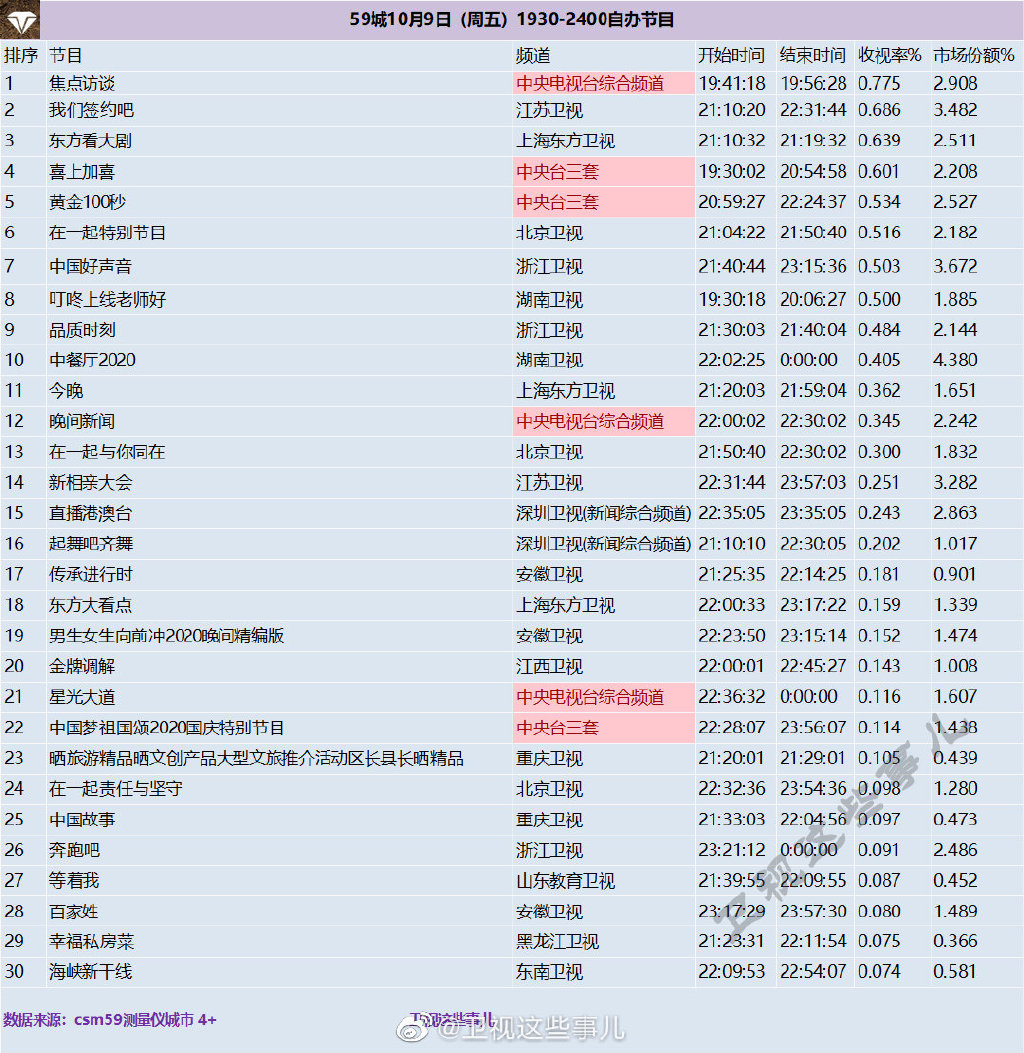Image resolution: width=1024 pixels, height=1053 pixels.
Task: Click program name 中国故事
Action: pos(82,820)
